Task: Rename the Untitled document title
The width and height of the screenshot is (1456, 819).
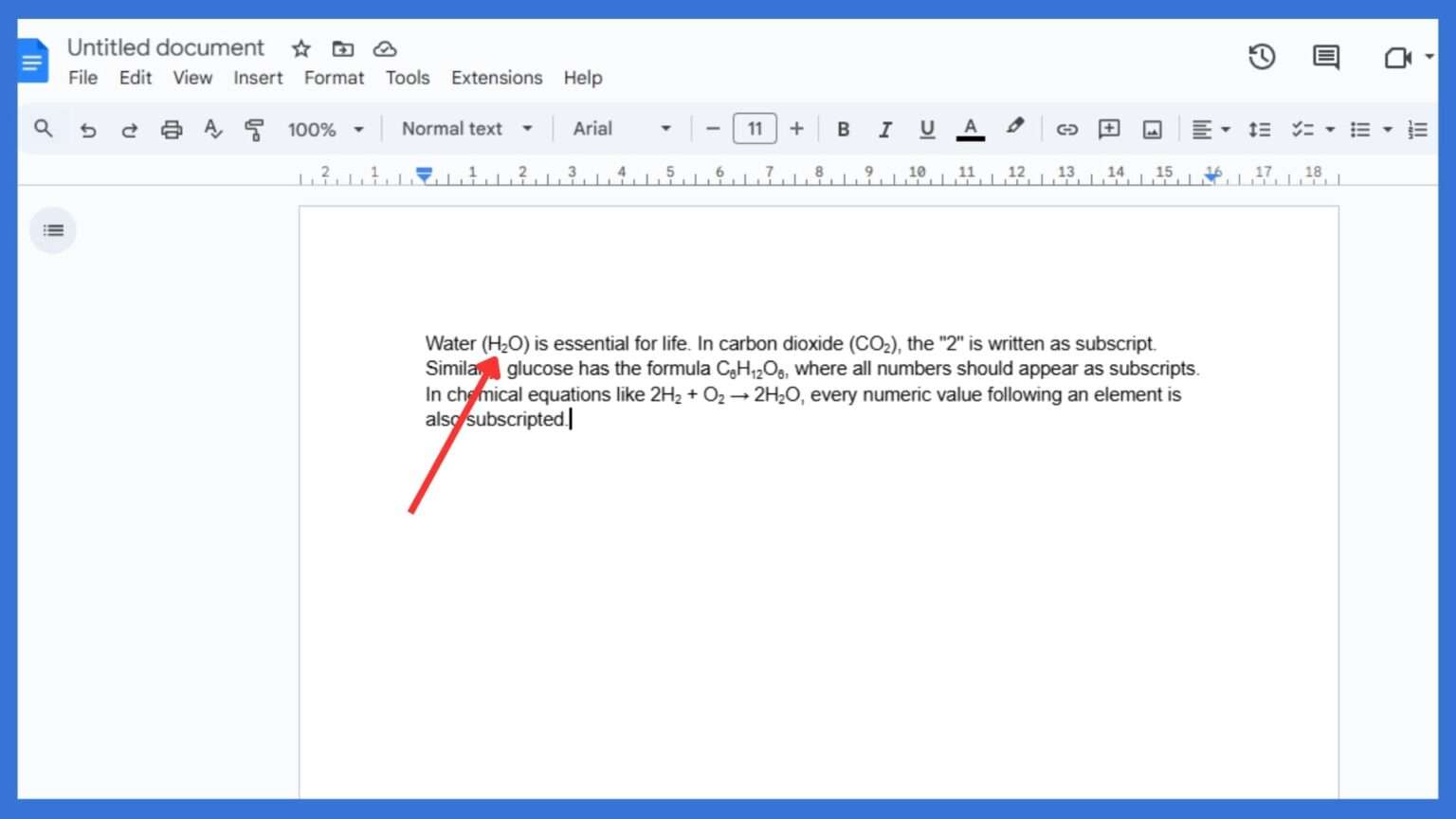Action: (x=165, y=46)
